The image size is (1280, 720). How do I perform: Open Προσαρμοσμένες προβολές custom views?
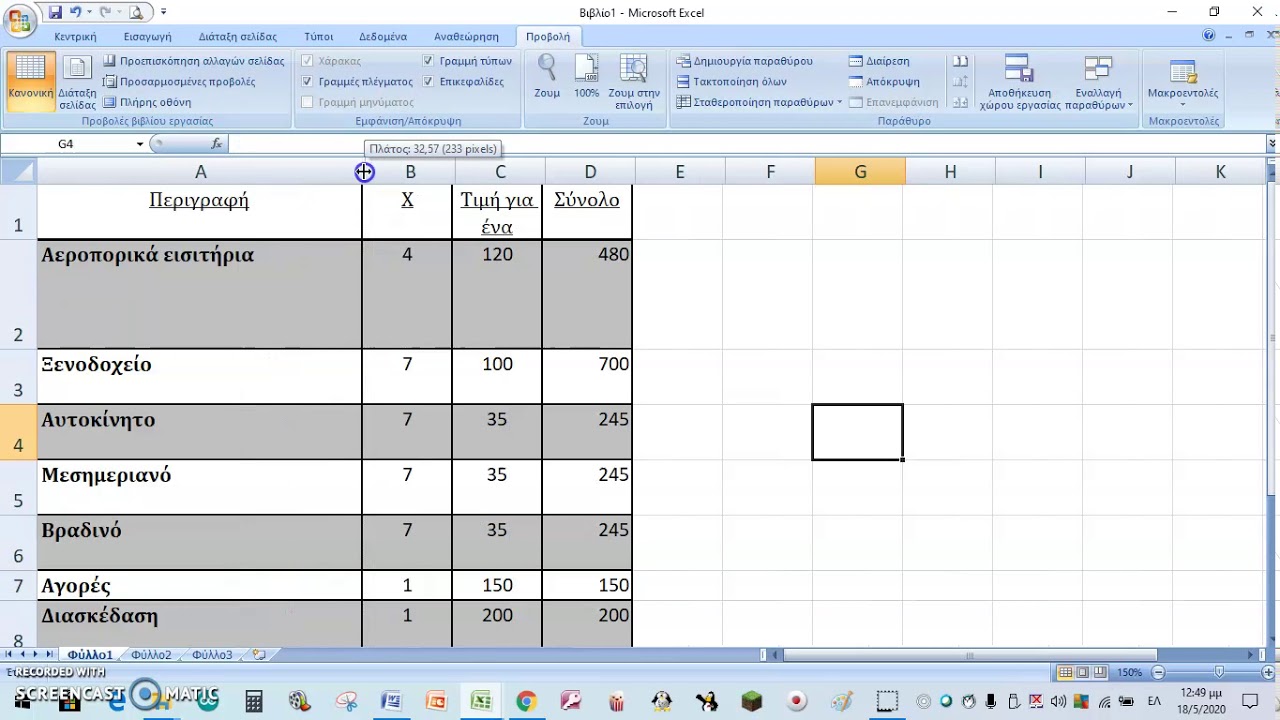click(179, 82)
